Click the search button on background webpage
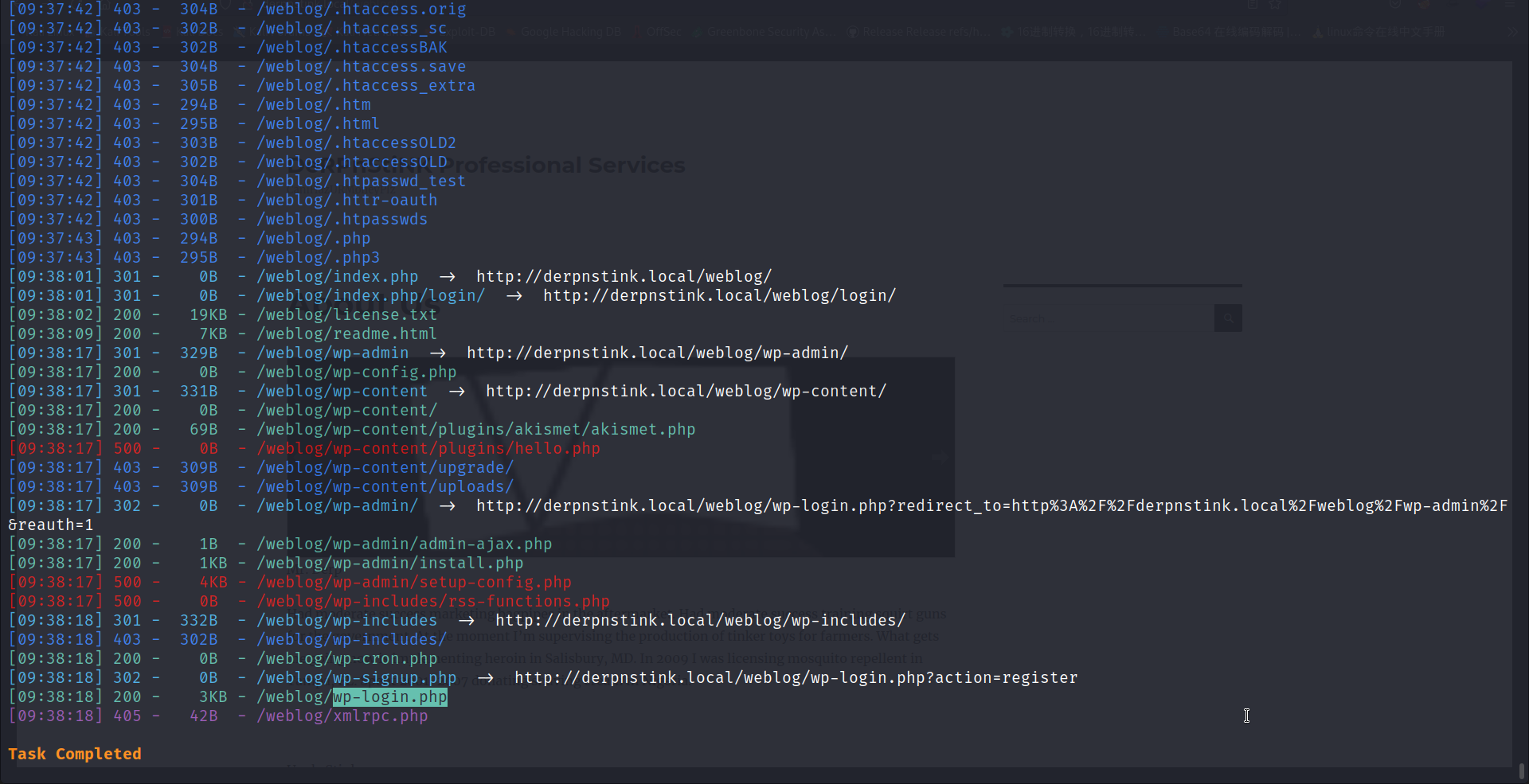Viewport: 1529px width, 784px height. coord(1228,318)
